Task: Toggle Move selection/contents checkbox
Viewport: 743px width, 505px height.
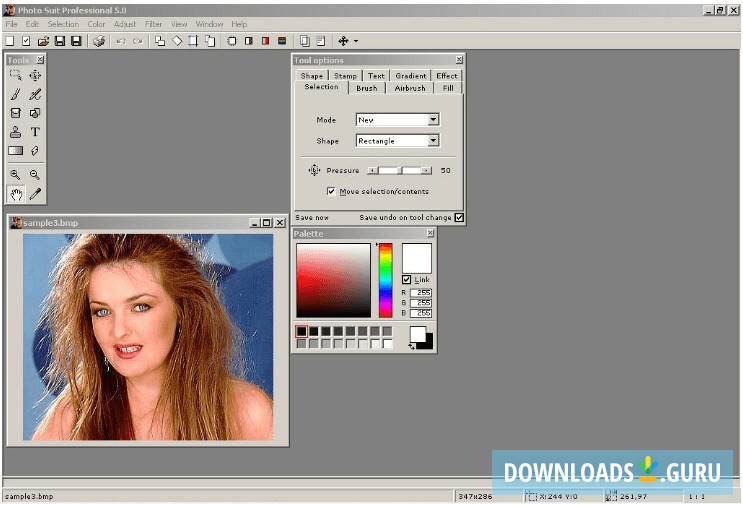Action: (x=331, y=191)
